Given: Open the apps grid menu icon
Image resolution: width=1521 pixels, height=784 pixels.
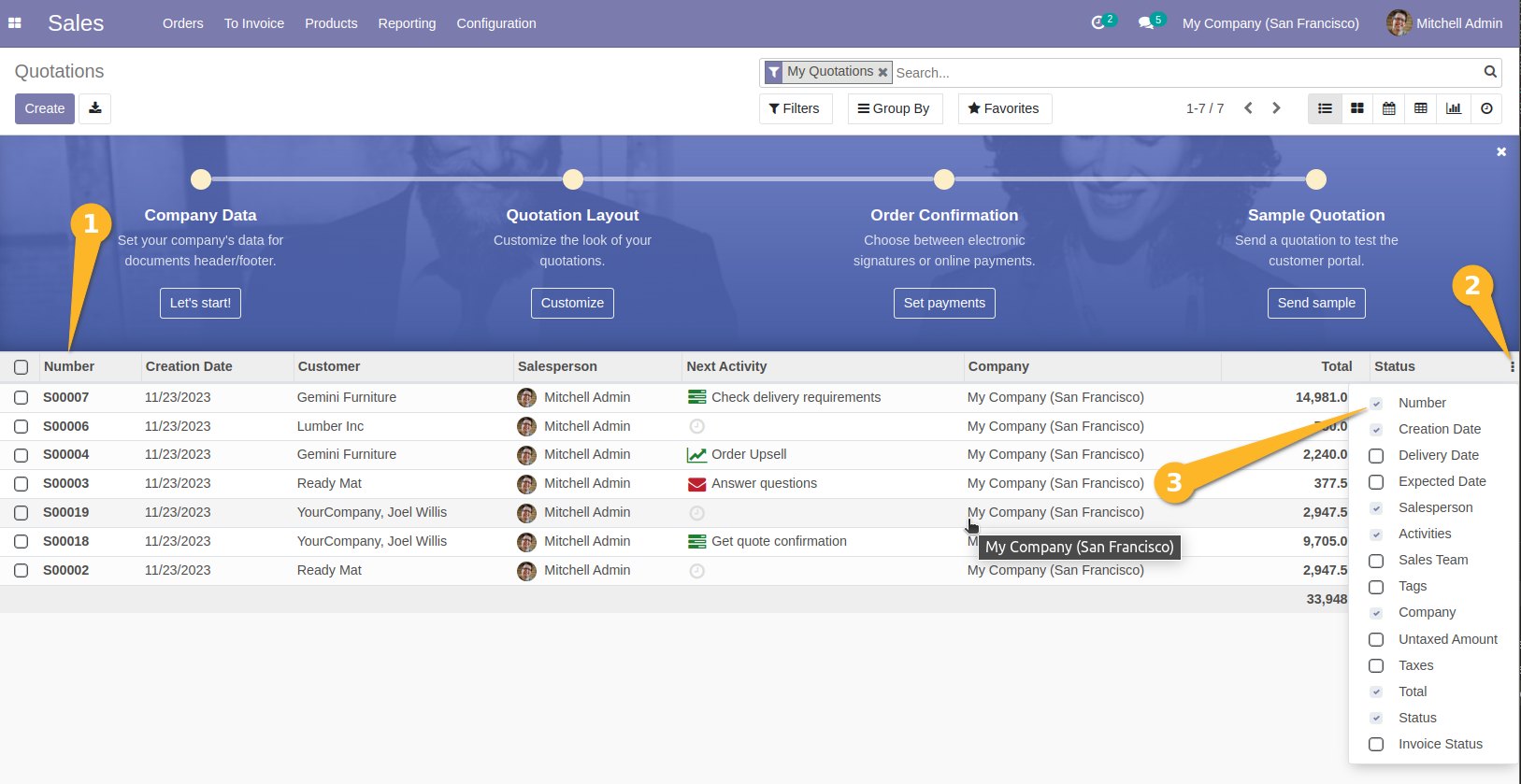Looking at the screenshot, I should click(15, 23).
